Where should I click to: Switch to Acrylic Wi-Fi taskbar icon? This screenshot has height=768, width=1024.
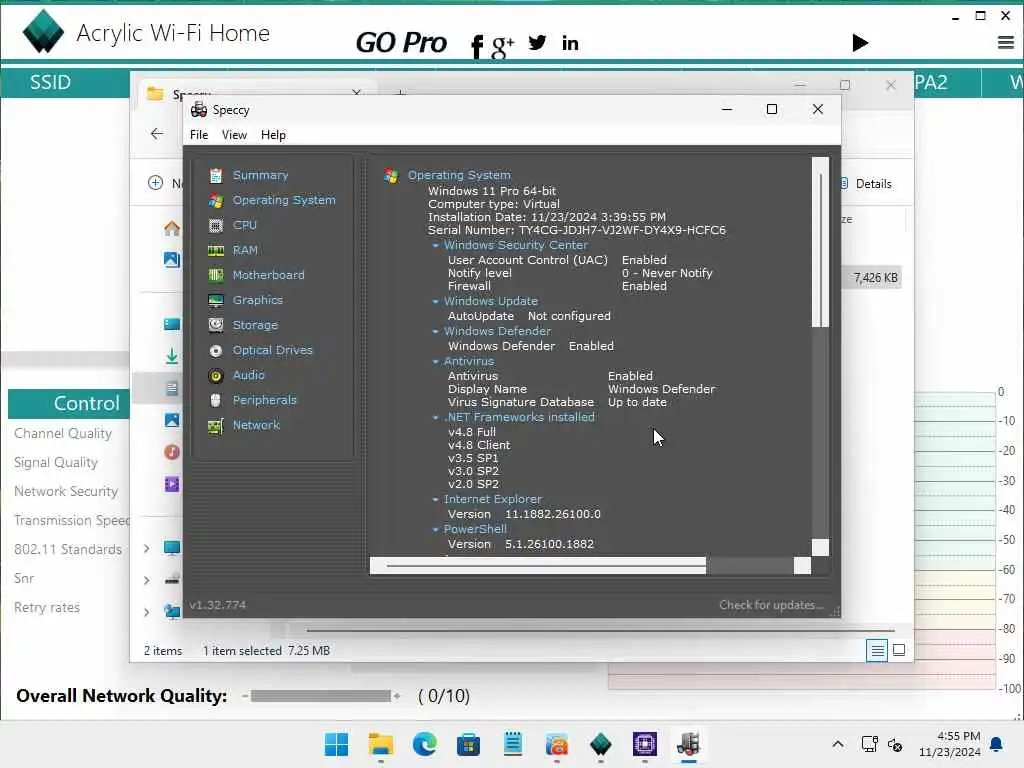(x=600, y=744)
